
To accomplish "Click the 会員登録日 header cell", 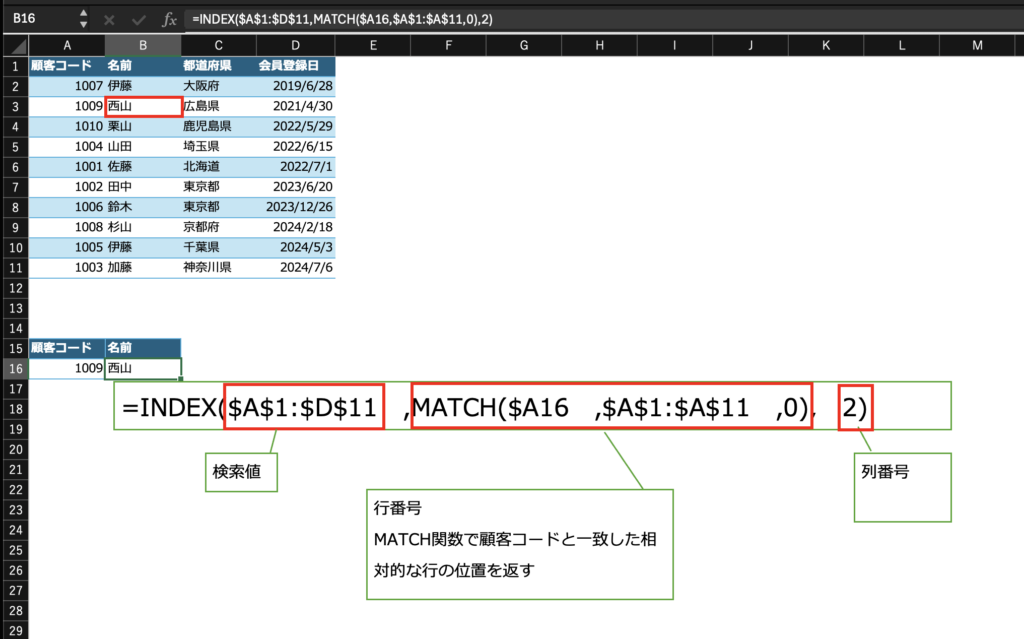I will [x=296, y=66].
